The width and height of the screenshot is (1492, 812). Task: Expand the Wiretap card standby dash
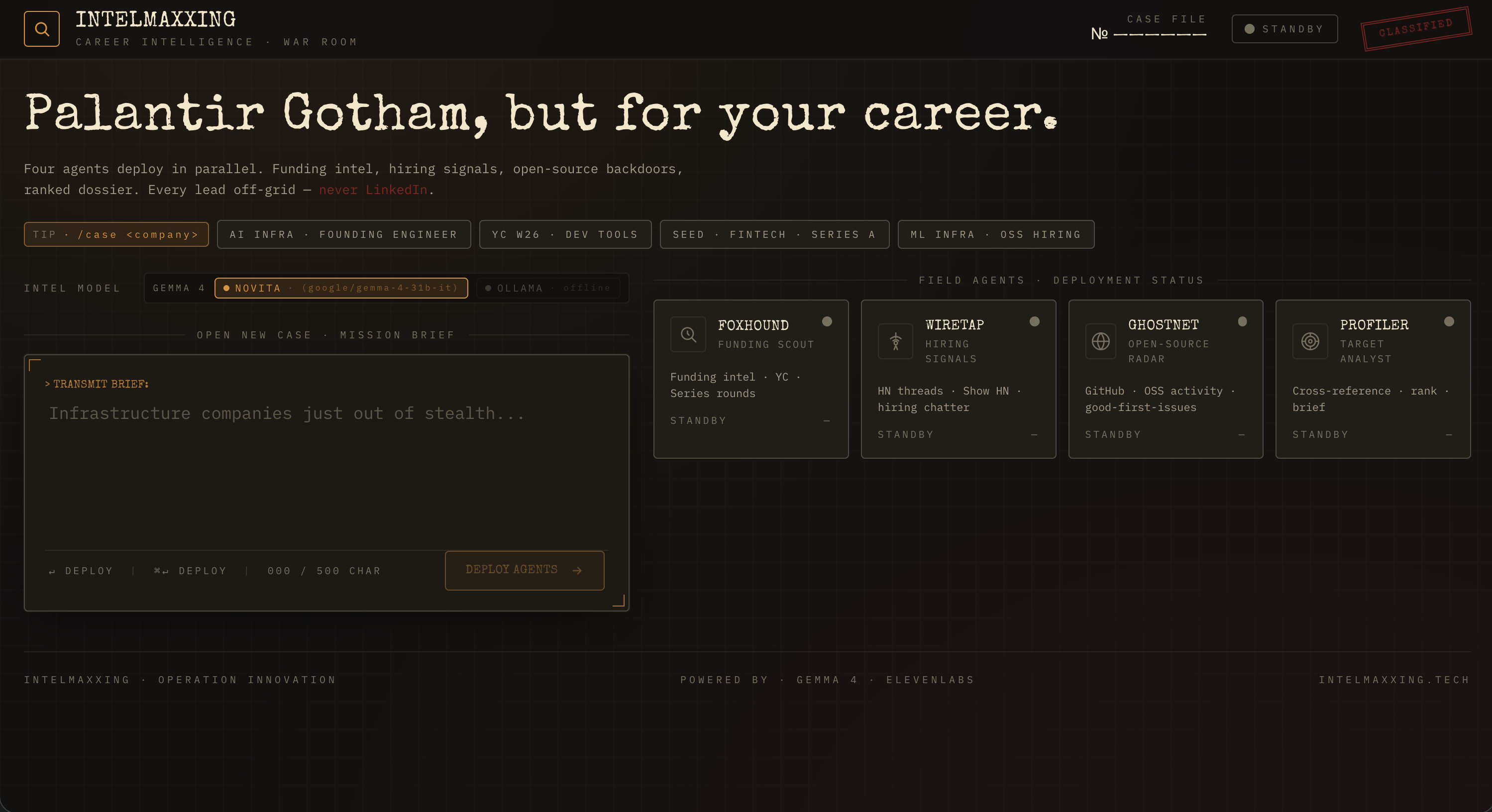pyautogui.click(x=1034, y=434)
